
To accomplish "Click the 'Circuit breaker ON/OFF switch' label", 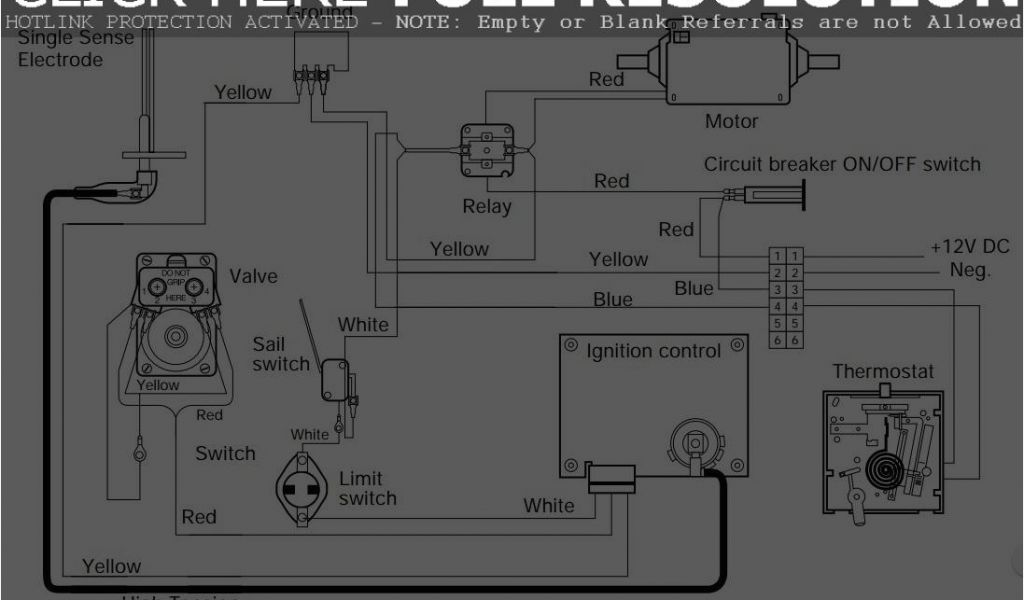I will [842, 164].
